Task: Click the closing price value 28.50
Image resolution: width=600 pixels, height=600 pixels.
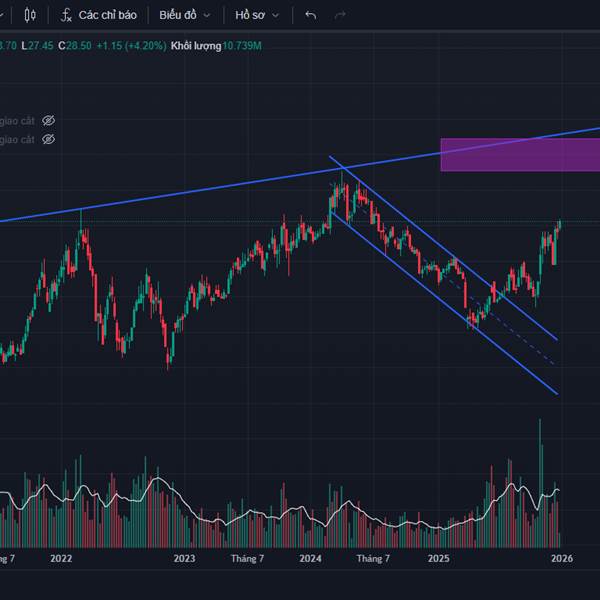Action: [74, 45]
